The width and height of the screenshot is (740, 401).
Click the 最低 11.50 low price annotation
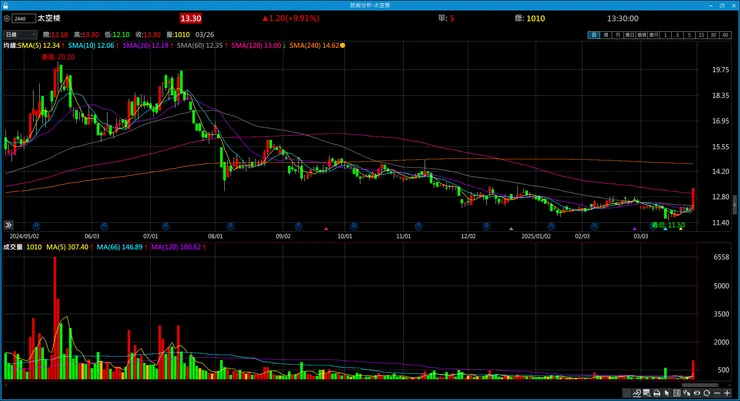coord(668,225)
